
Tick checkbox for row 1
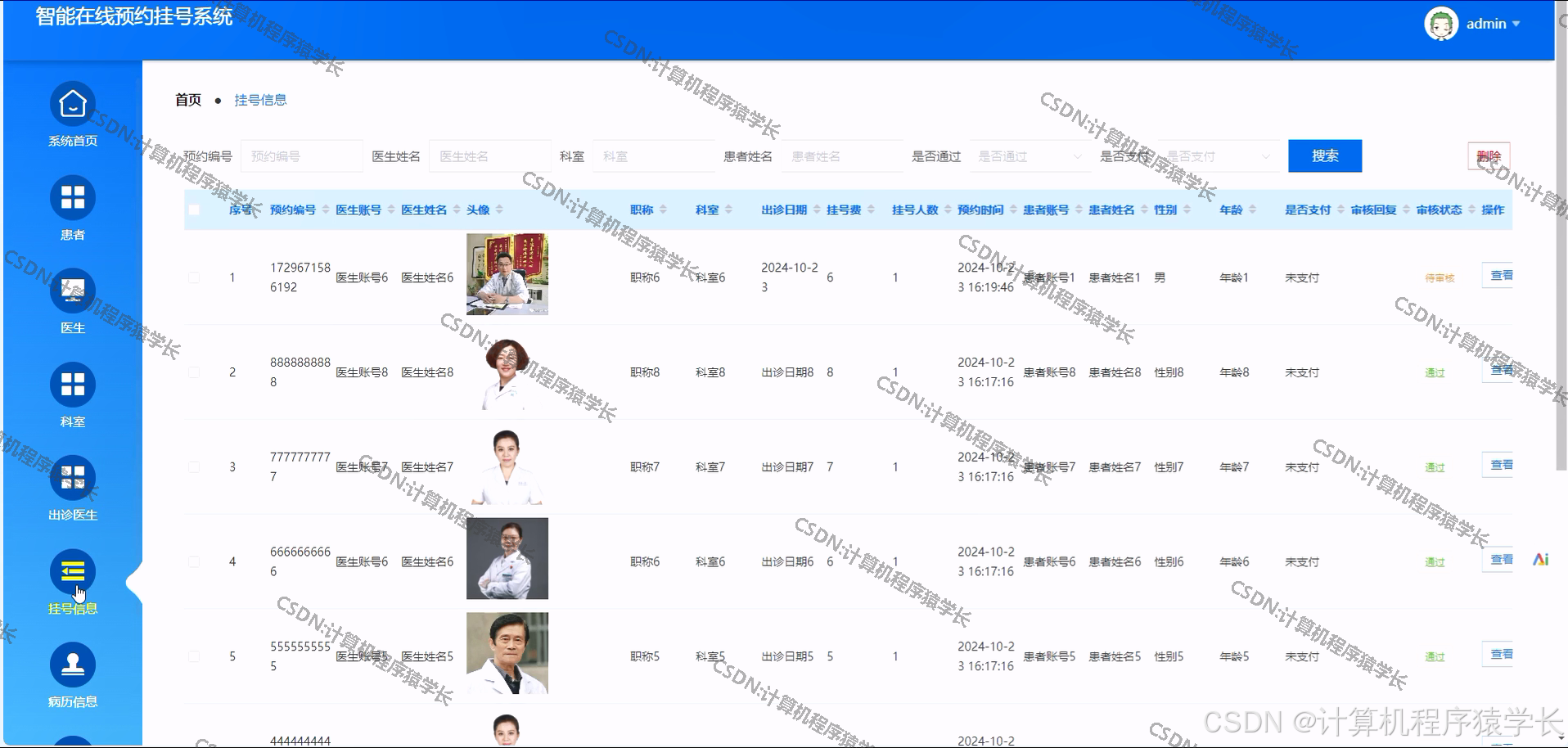point(194,277)
